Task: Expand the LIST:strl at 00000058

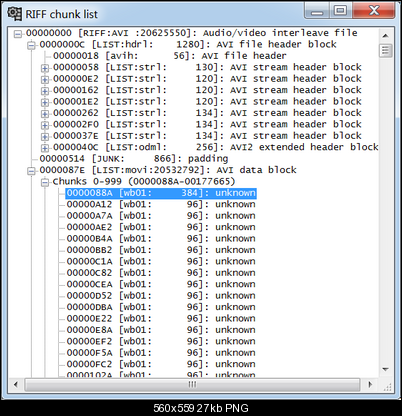Action: click(45, 68)
